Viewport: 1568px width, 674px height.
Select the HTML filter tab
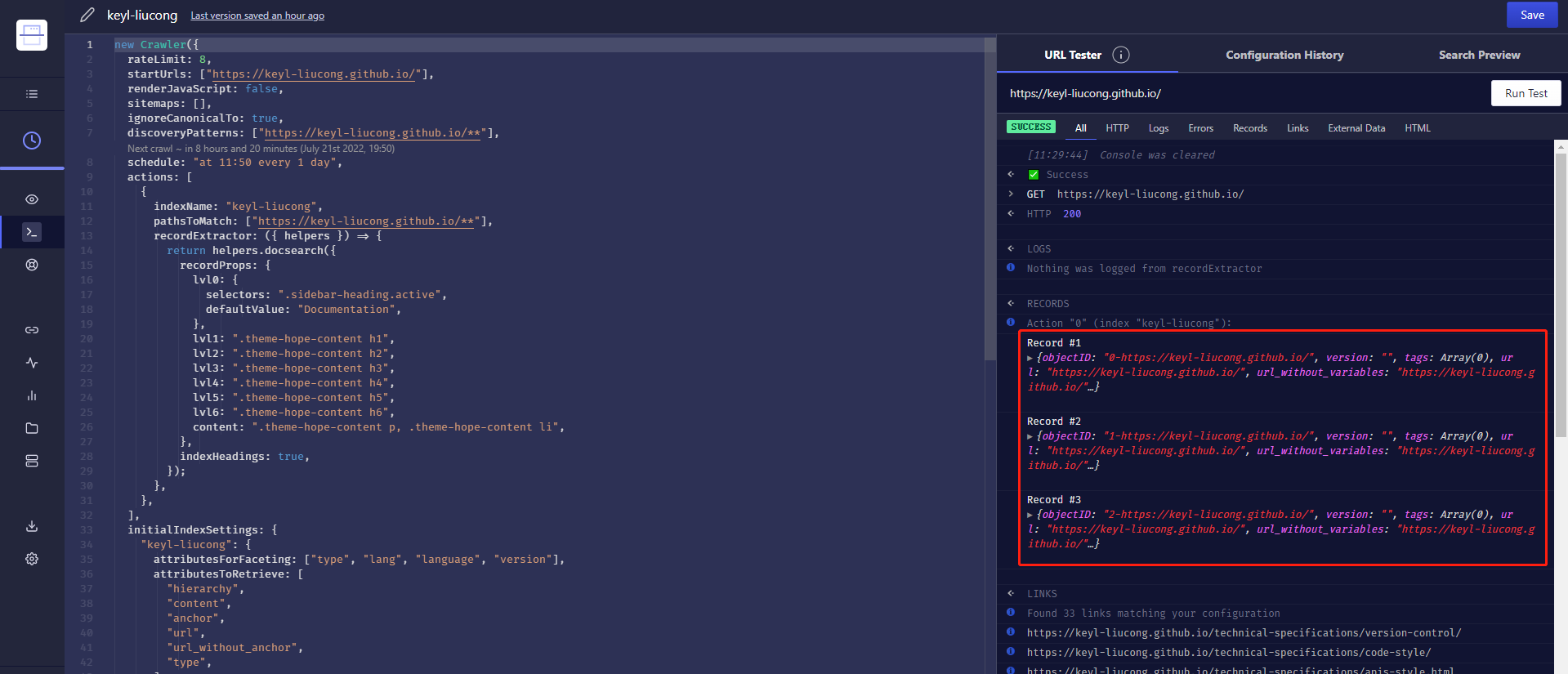coord(1418,128)
